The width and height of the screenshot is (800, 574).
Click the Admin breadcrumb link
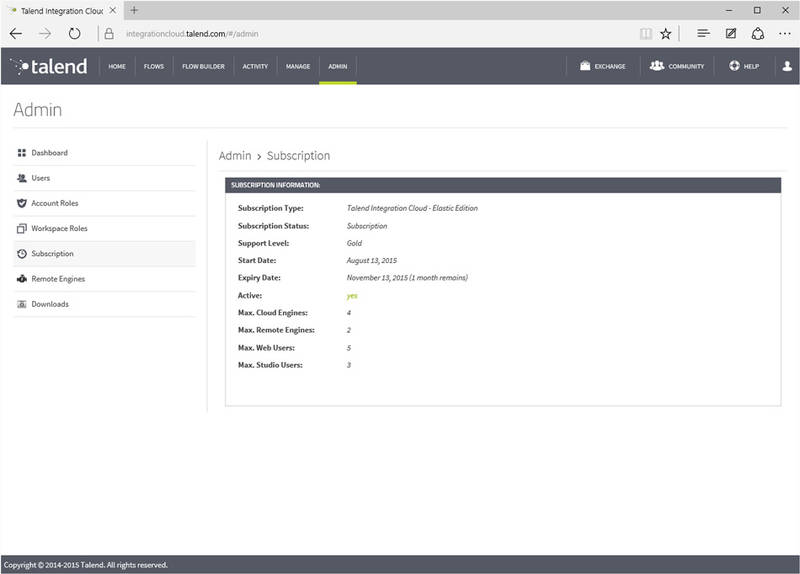235,156
